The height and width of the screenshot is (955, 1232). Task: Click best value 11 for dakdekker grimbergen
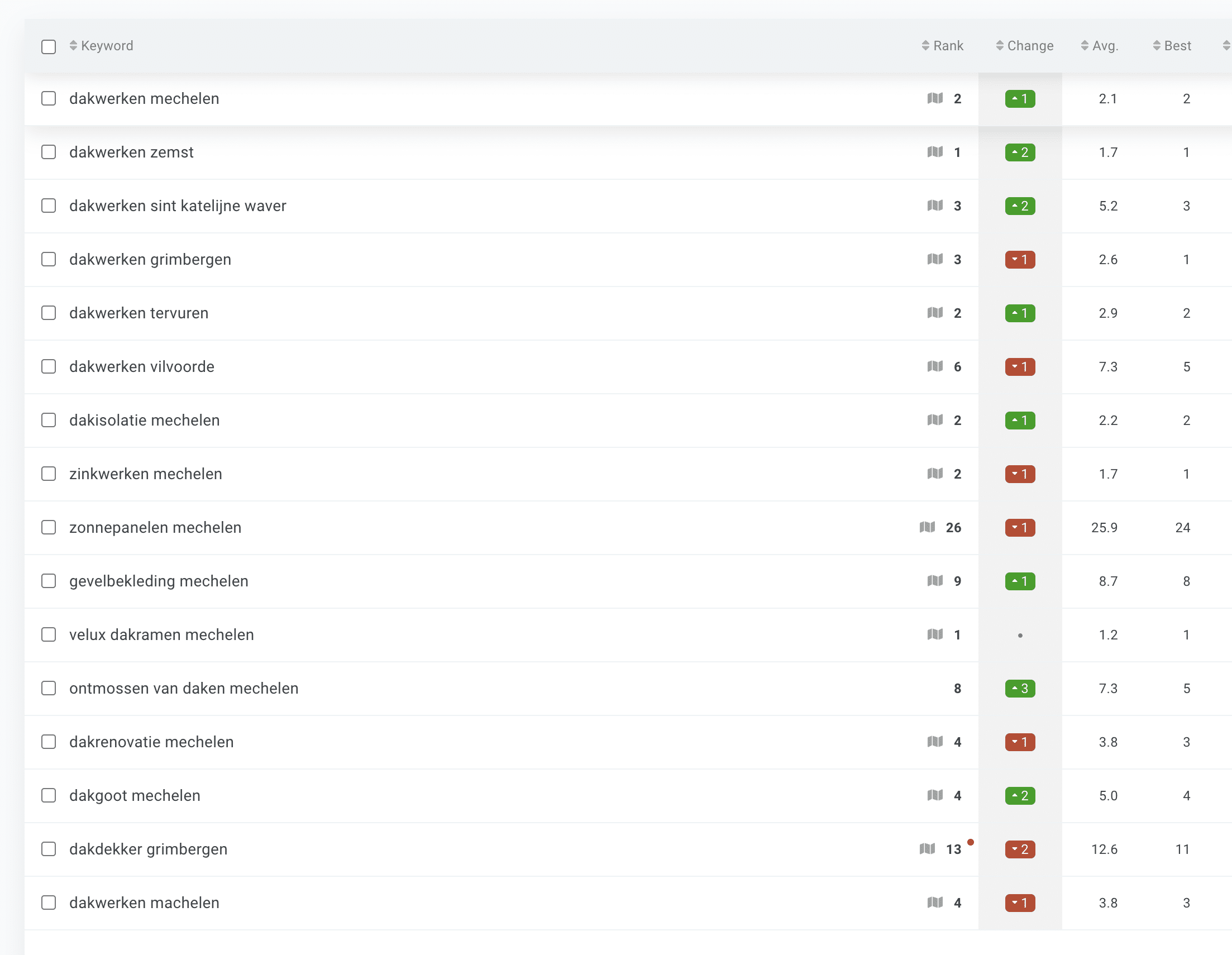point(1182,849)
